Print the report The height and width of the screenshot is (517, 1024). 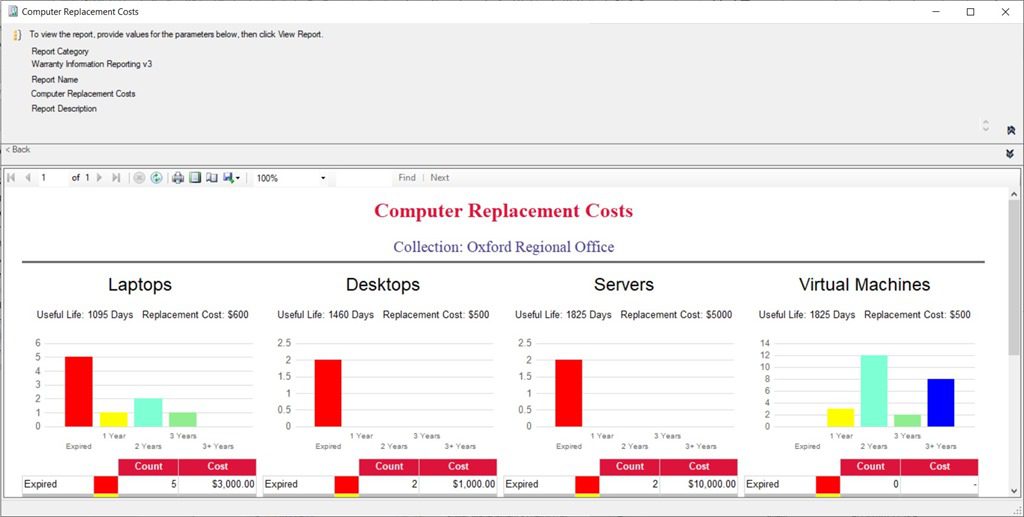point(178,178)
